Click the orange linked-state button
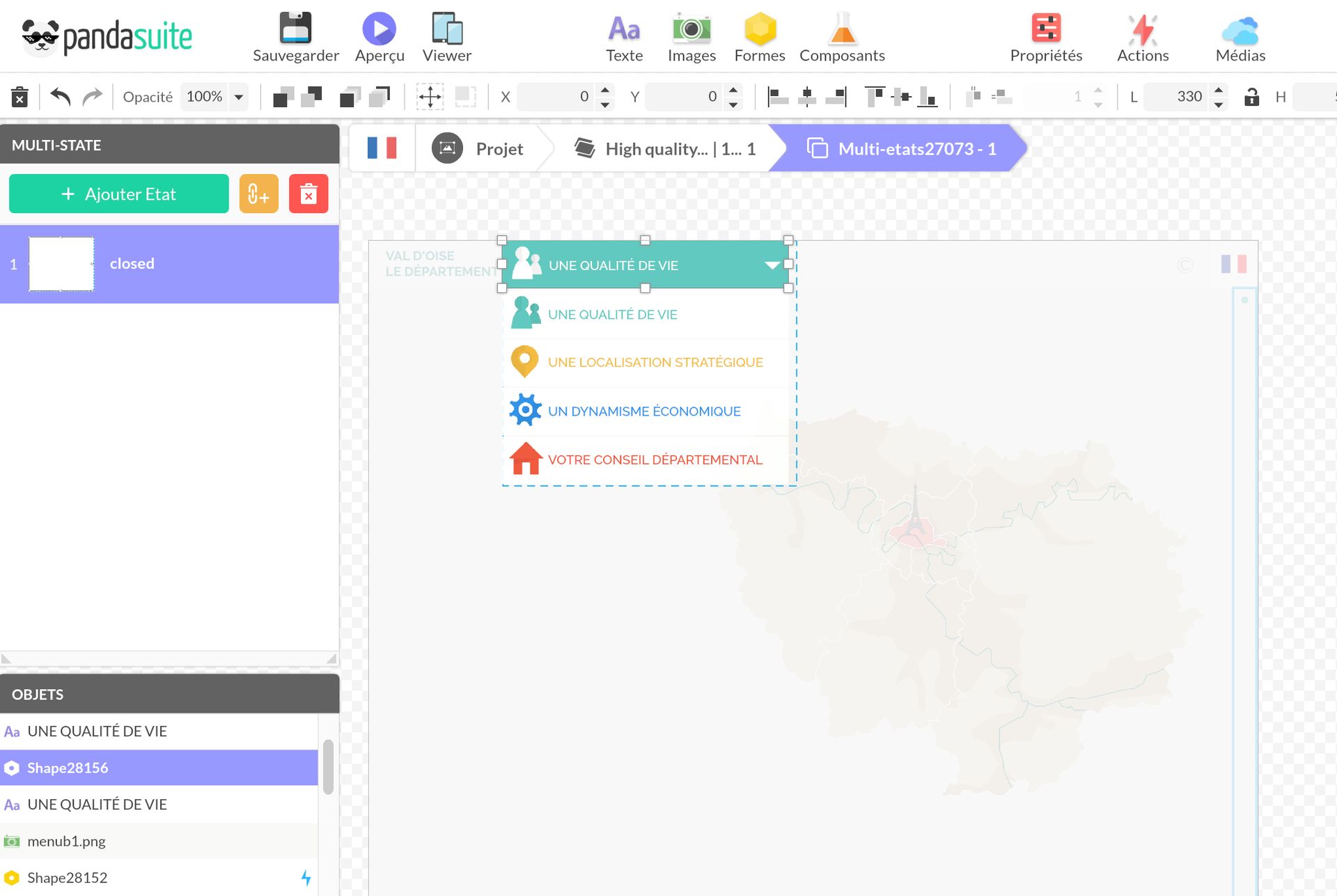Viewport: 1337px width, 896px height. (x=258, y=194)
